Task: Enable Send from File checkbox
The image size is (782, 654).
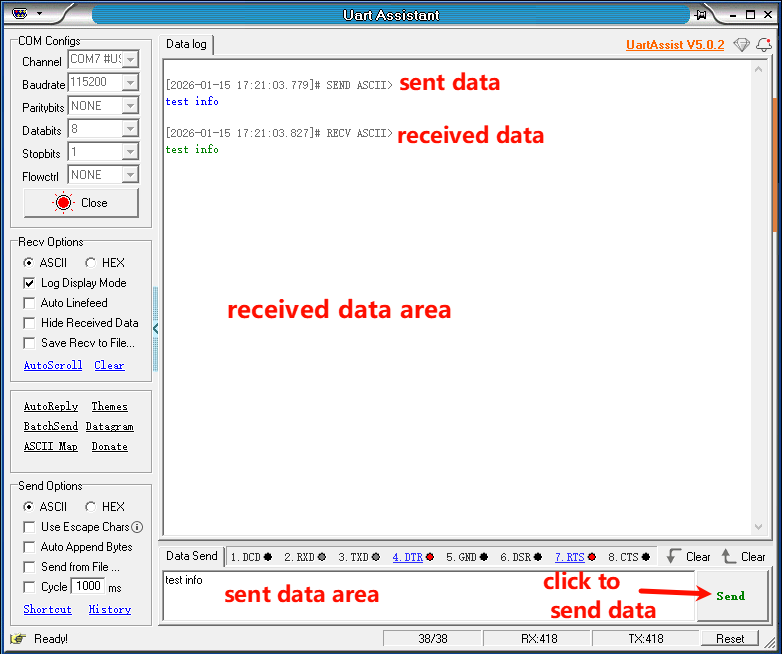Action: click(x=29, y=567)
